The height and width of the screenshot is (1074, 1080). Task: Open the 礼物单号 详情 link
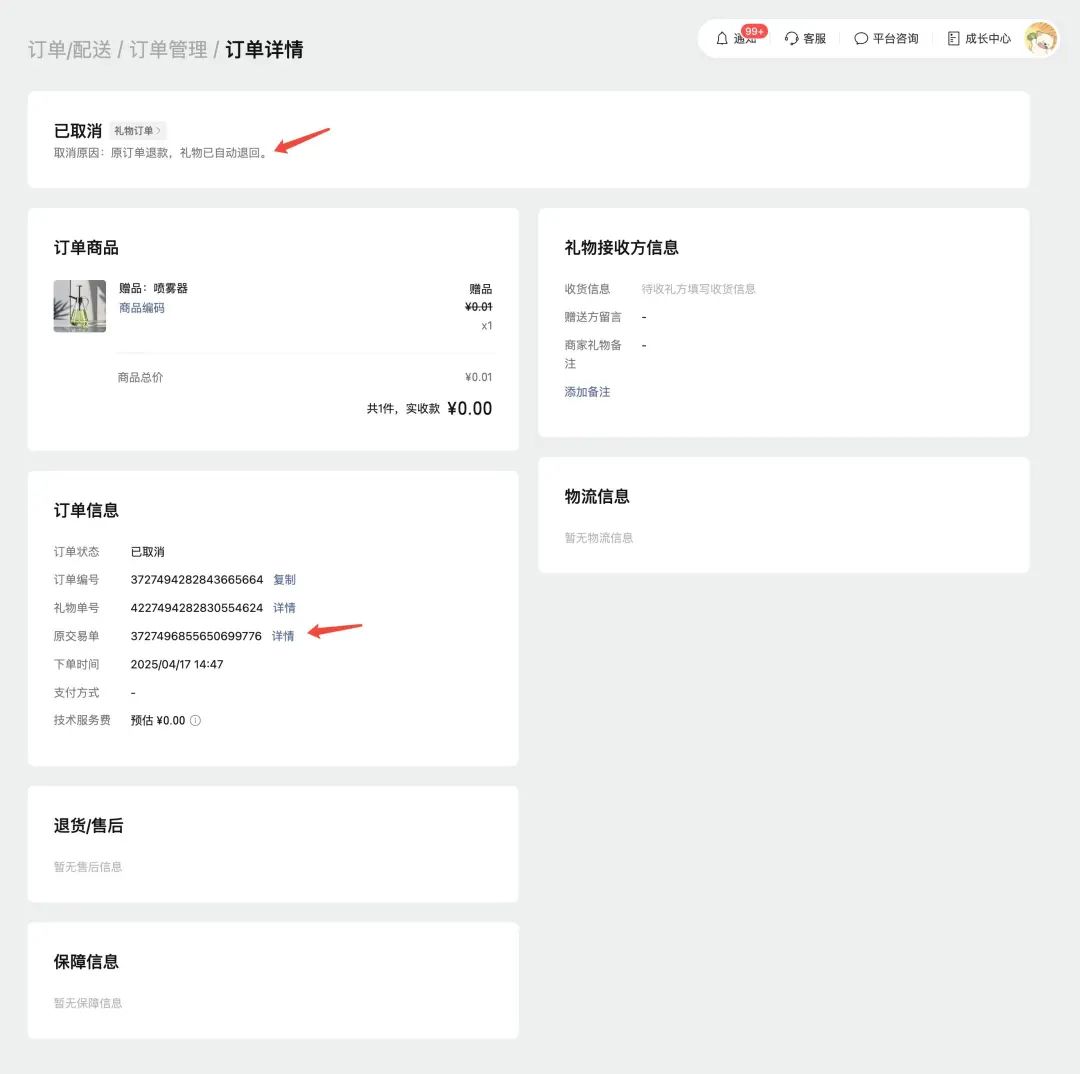coord(284,607)
